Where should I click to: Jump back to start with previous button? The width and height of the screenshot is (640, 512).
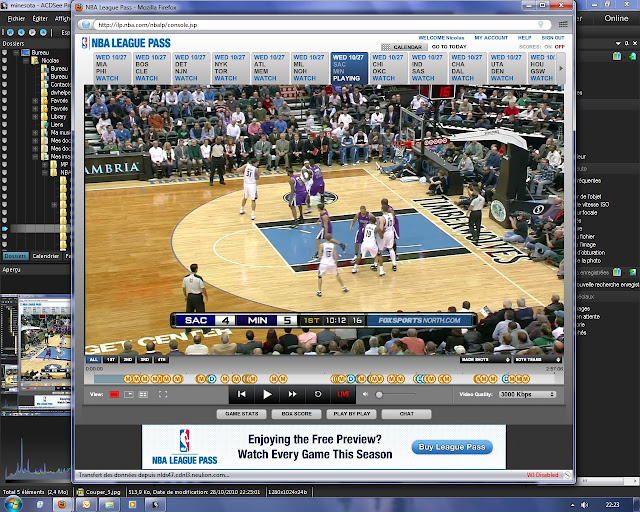click(242, 394)
